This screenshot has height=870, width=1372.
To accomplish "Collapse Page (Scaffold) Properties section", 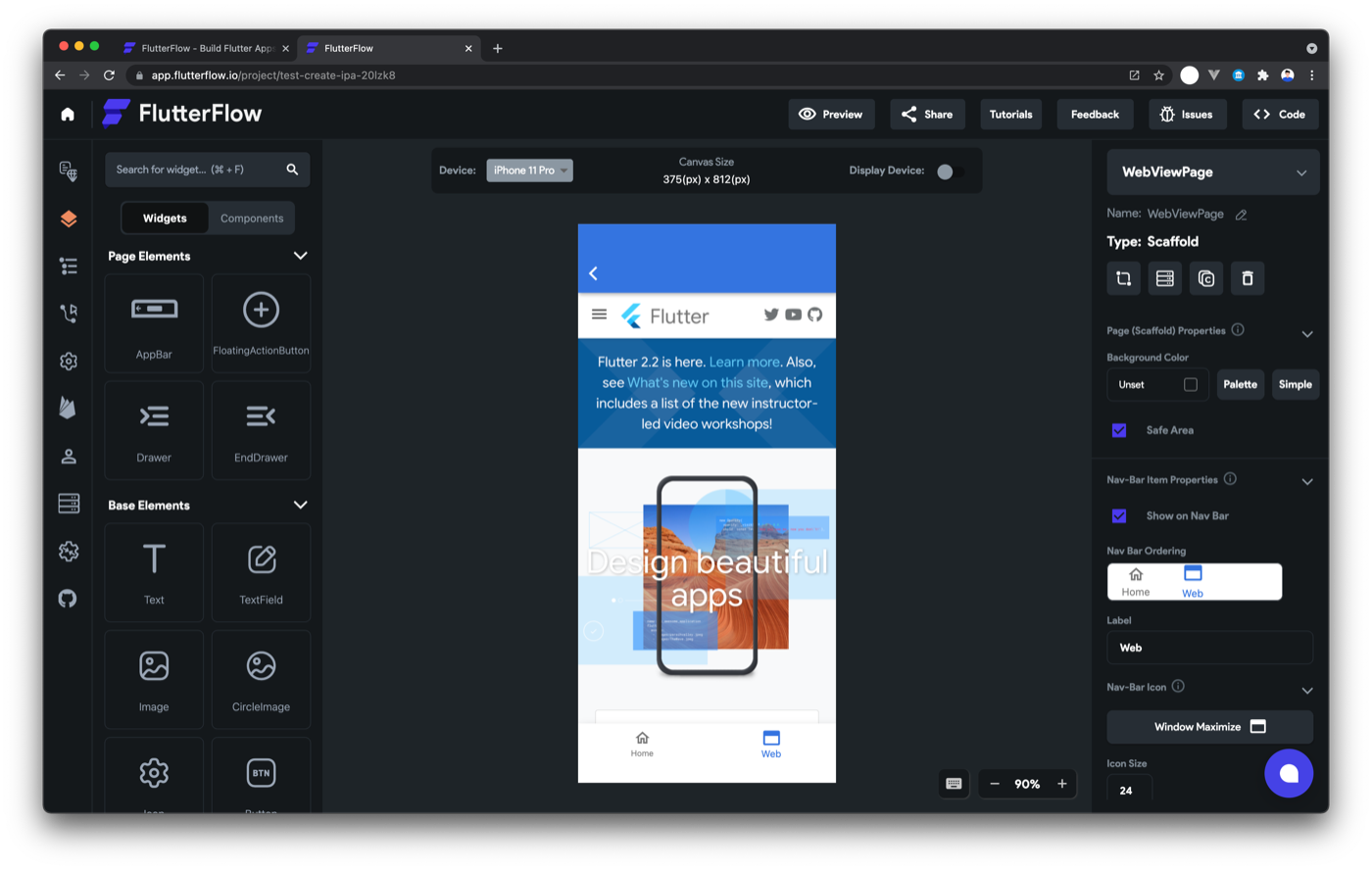I will click(1307, 334).
